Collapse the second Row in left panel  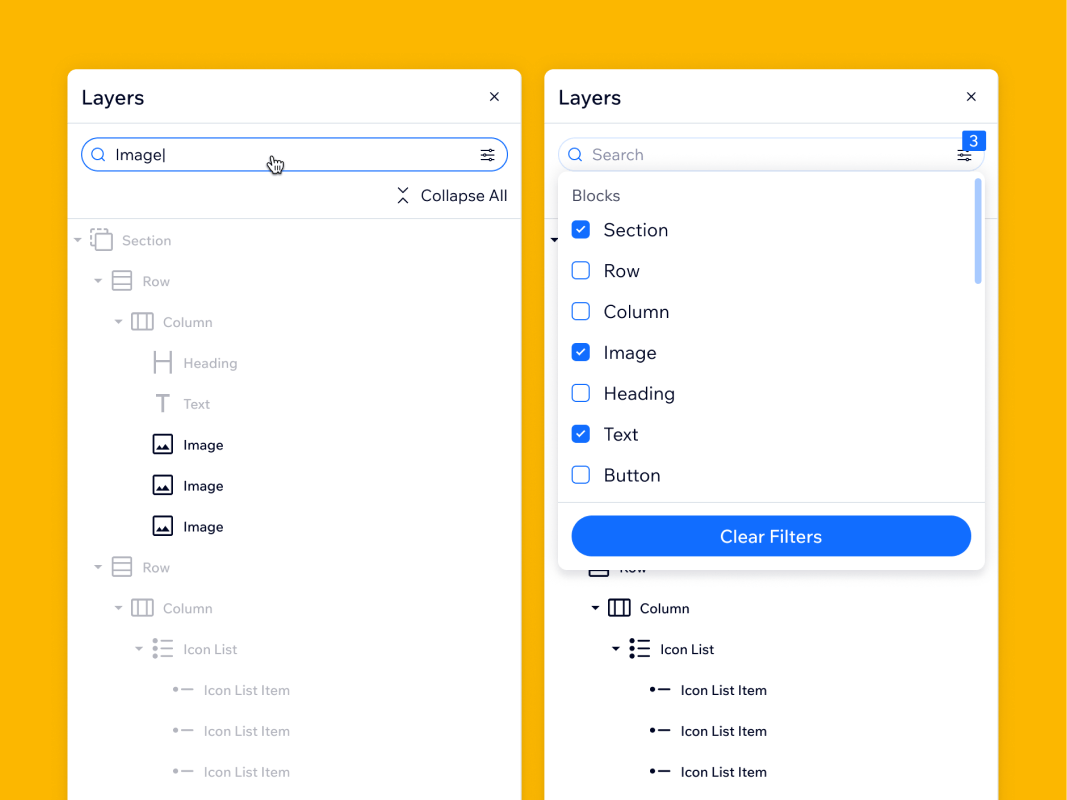click(x=97, y=567)
